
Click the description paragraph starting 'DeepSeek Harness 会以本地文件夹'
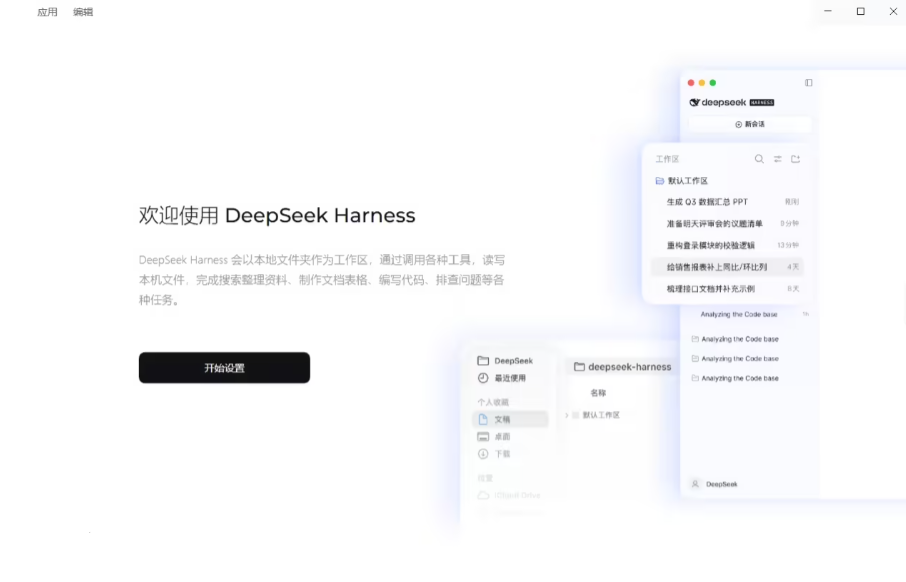pyautogui.click(x=322, y=280)
